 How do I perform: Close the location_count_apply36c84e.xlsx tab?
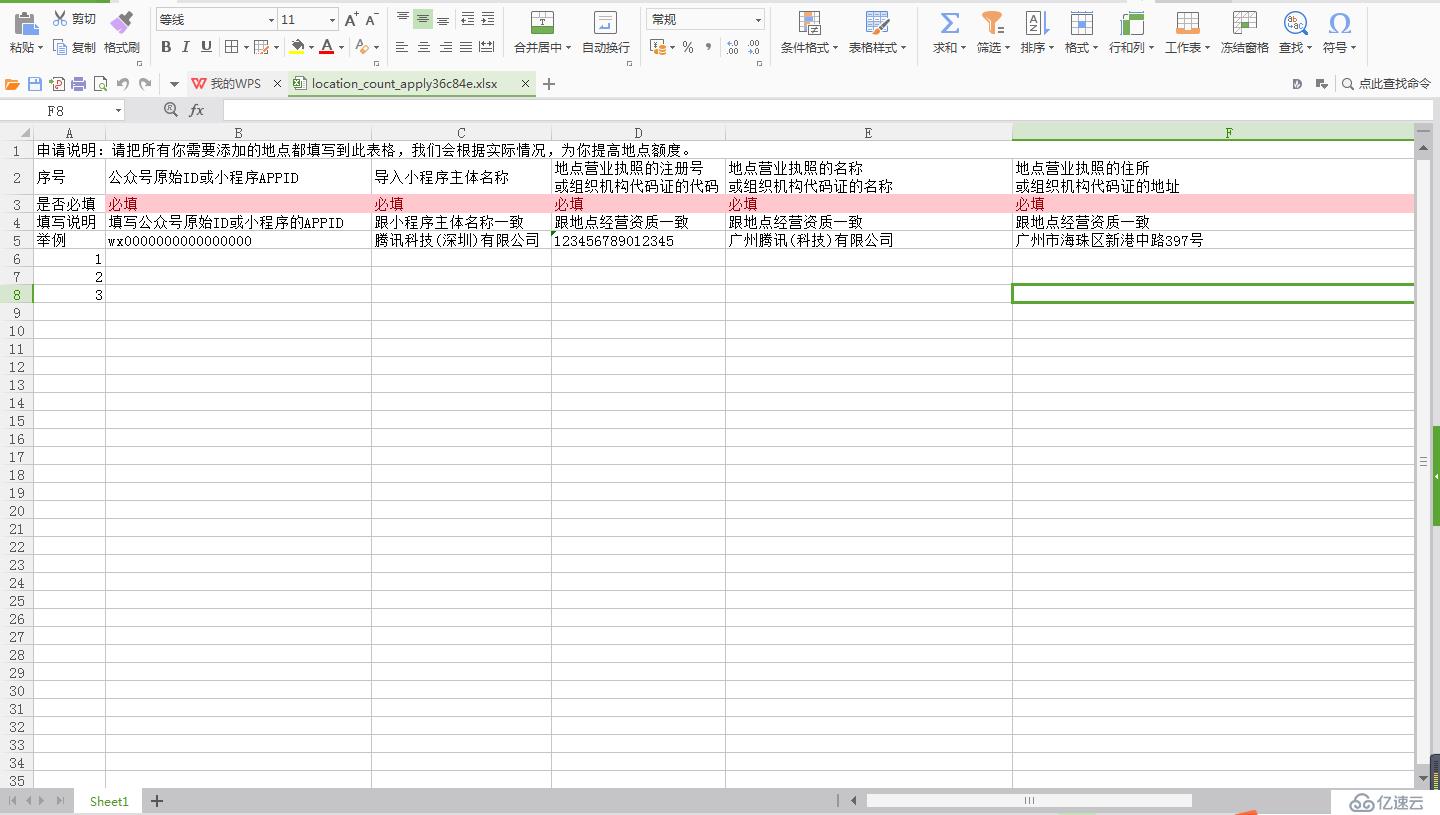[x=525, y=84]
